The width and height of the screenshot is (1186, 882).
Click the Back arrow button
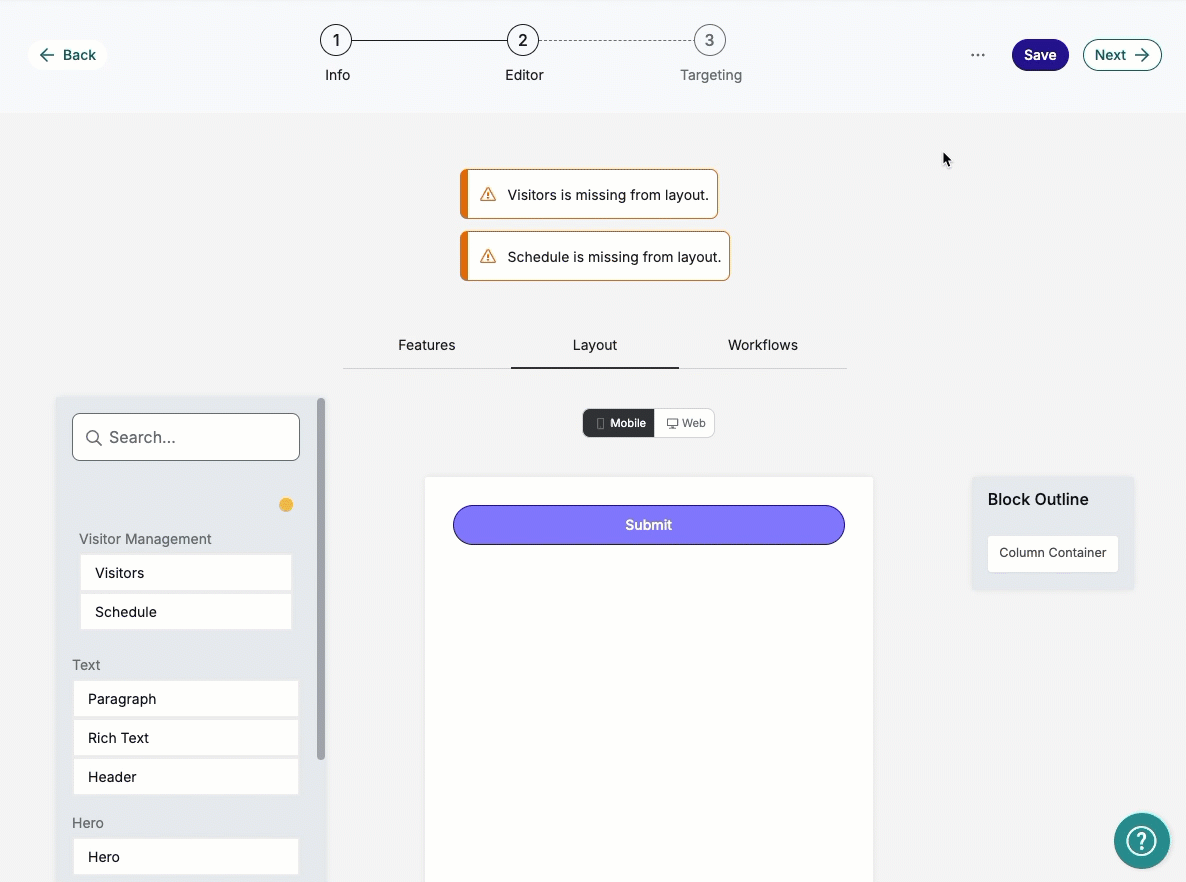(x=67, y=55)
